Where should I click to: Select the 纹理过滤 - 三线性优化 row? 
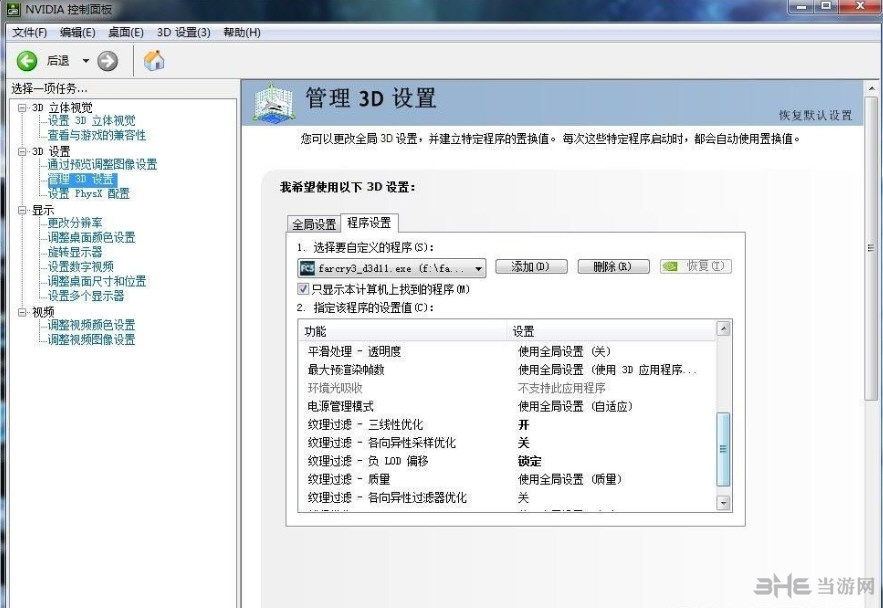507,424
